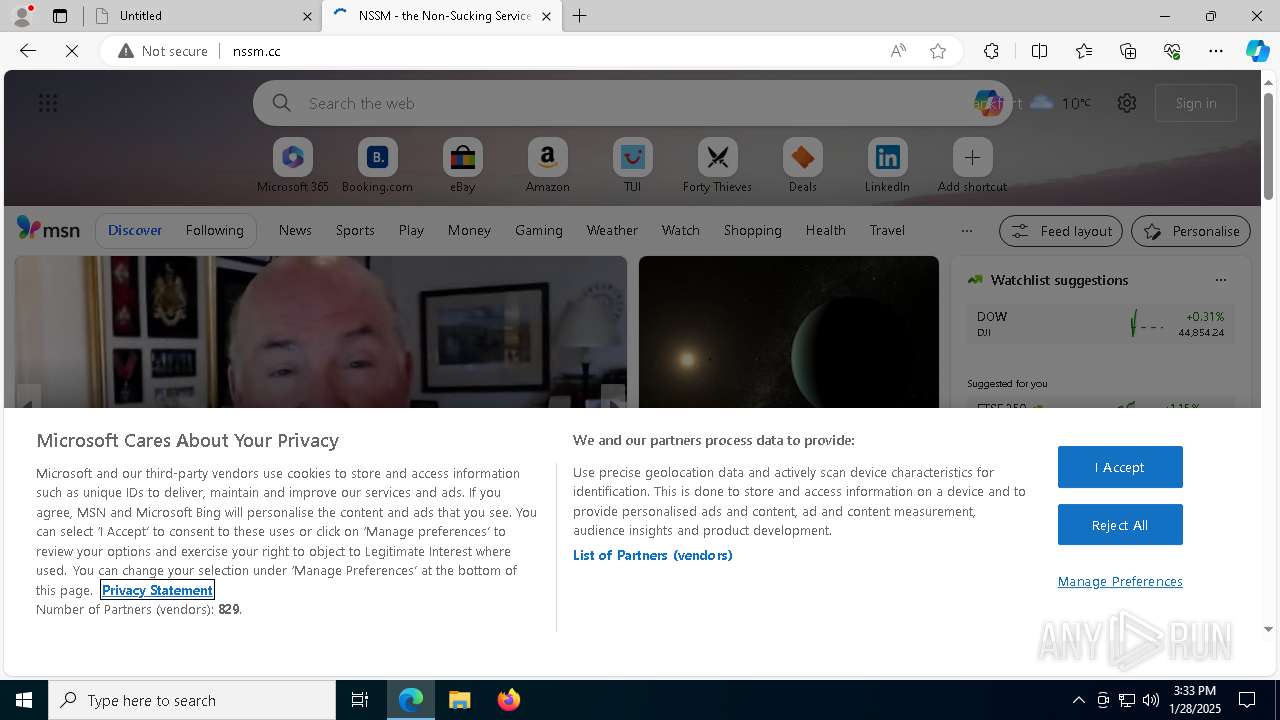The width and height of the screenshot is (1280, 720).
Task: Open Edge Settings and more menu
Action: (1216, 51)
